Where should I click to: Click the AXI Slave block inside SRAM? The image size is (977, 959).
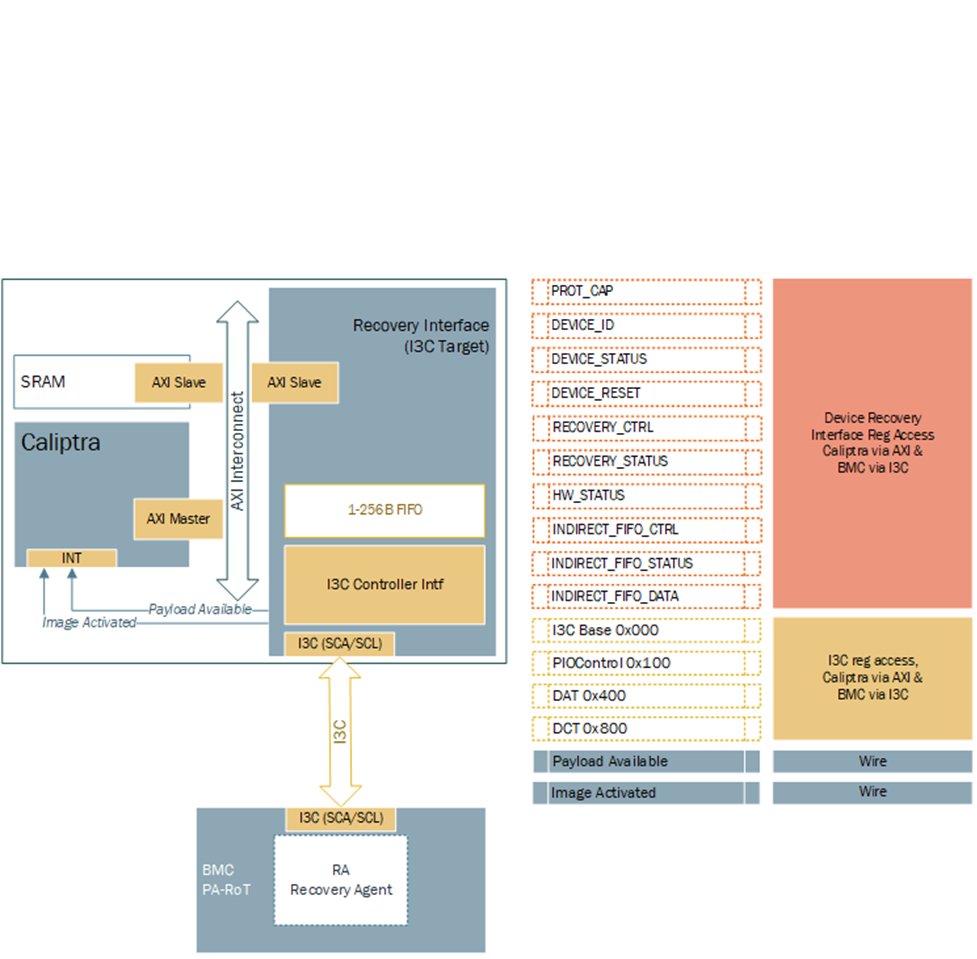(178, 381)
